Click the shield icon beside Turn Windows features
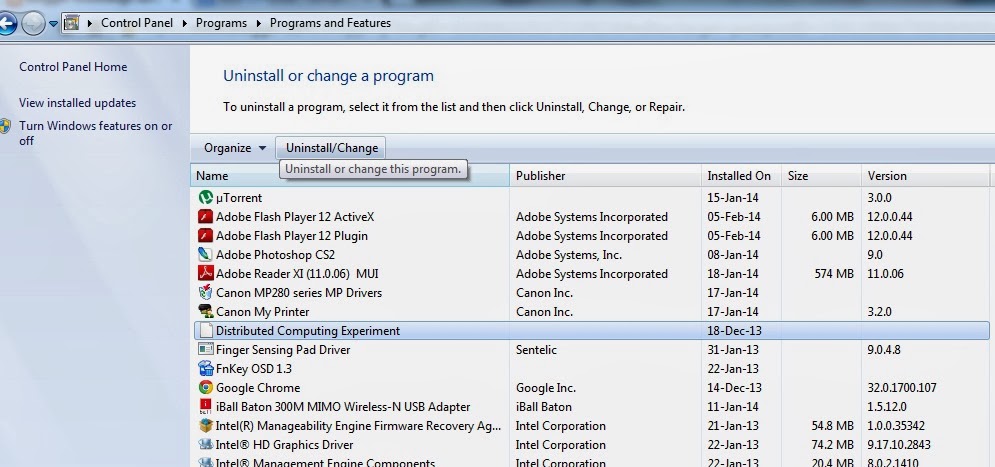995x467 pixels. pyautogui.click(x=5, y=126)
